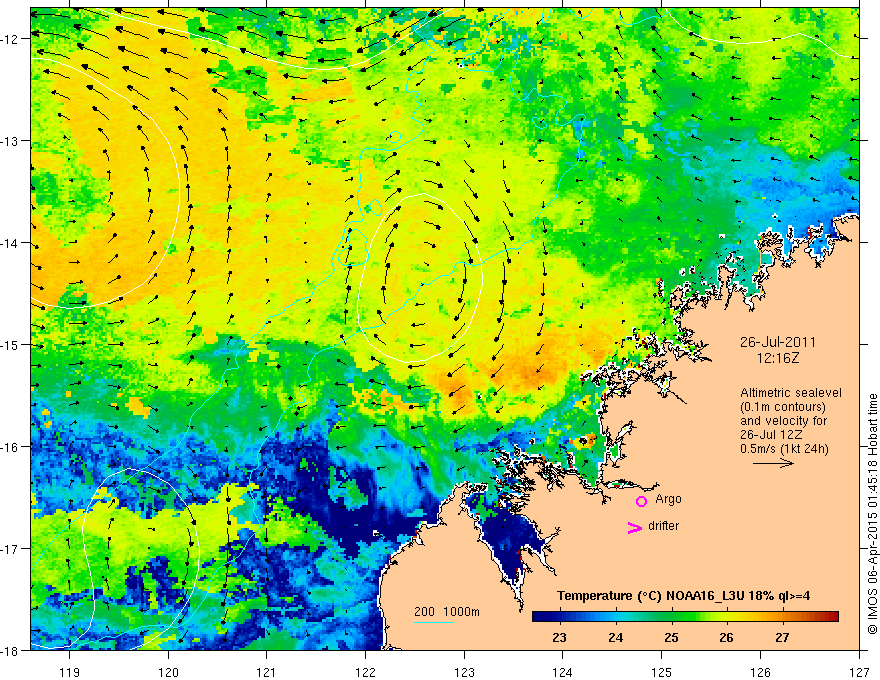Click the latitude axis label -17
Viewport: 880px width, 680px height.
click(x=11, y=549)
